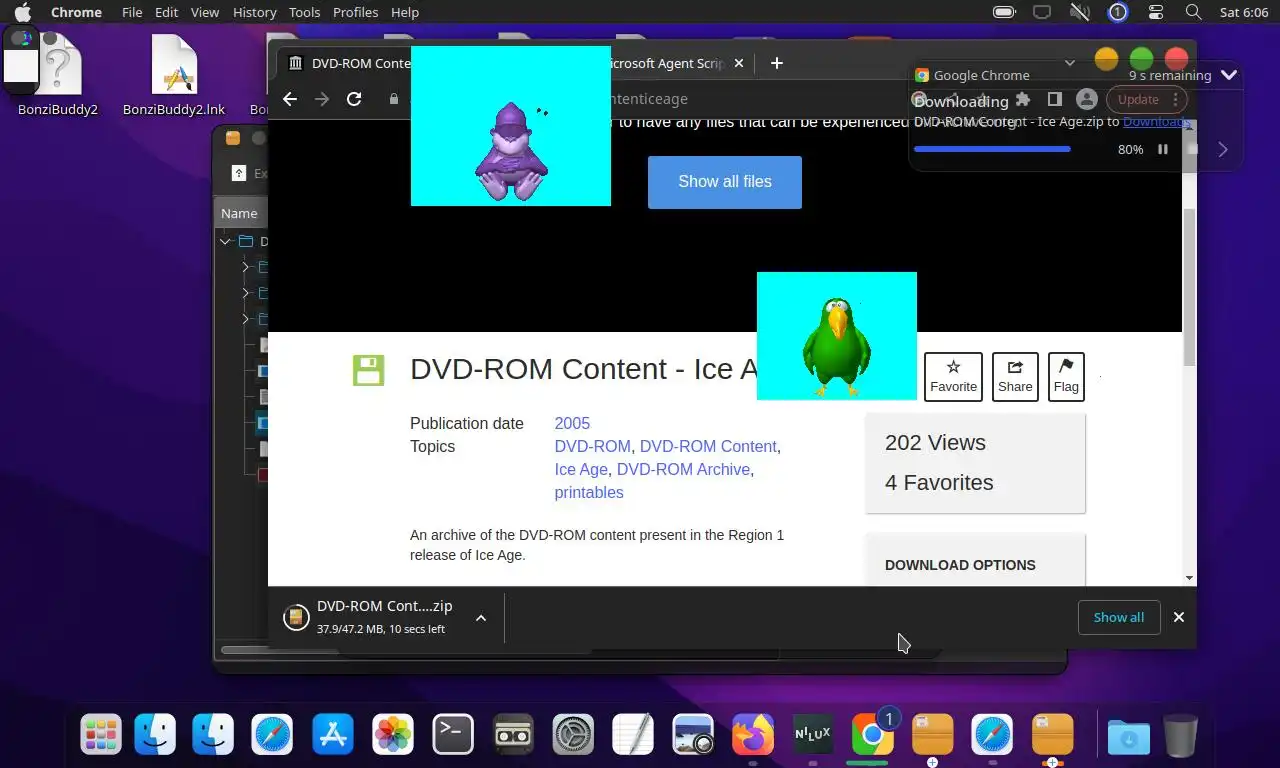Collapse the download notification chevron
The height and width of the screenshot is (768, 1280).
click(1229, 75)
